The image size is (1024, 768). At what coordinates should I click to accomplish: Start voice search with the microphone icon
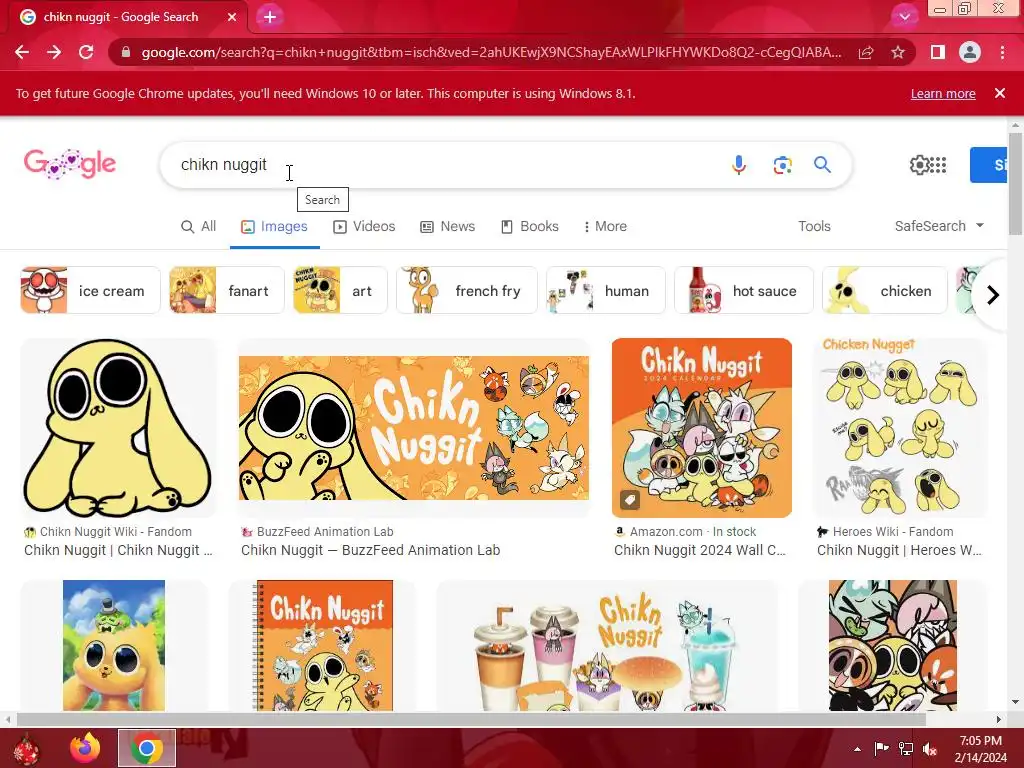click(739, 165)
